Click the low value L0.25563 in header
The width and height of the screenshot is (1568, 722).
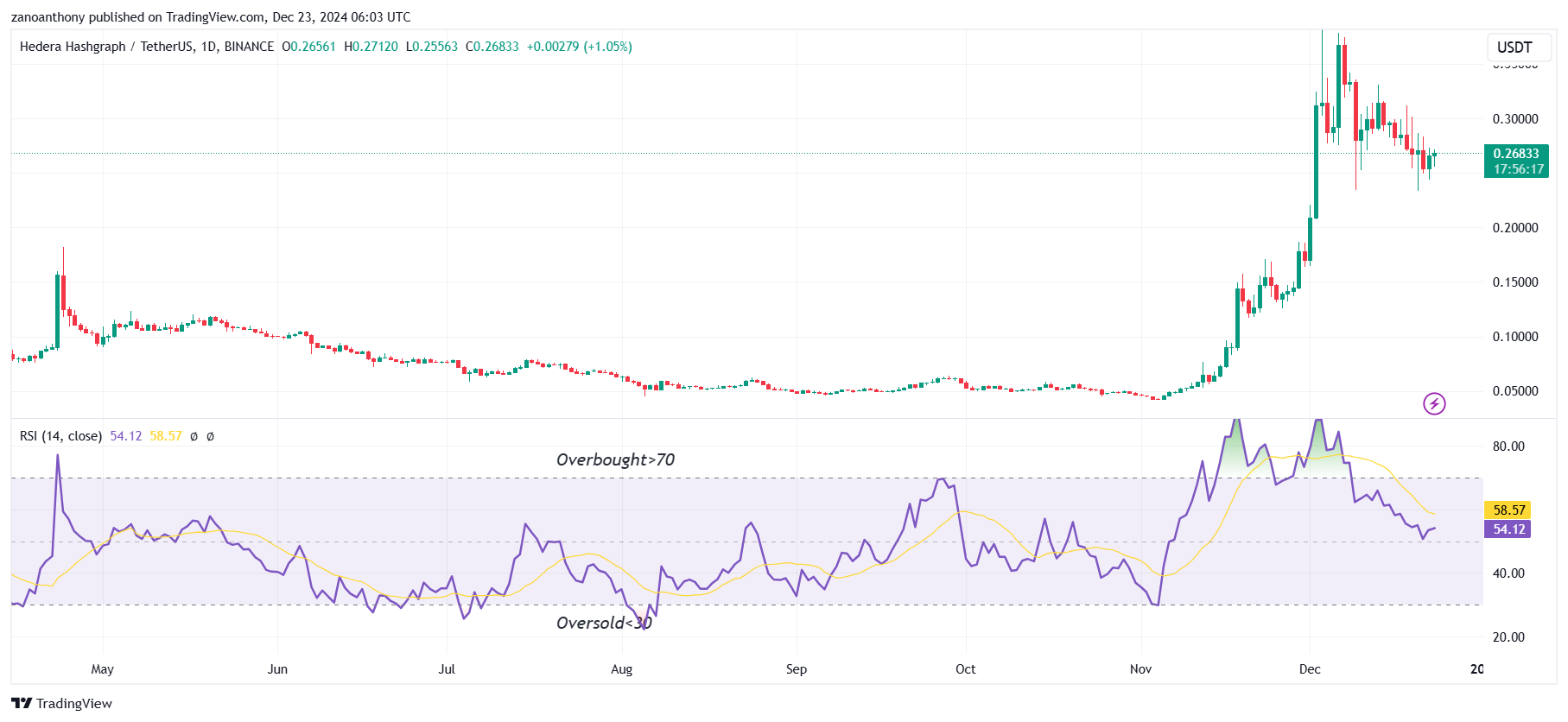point(431,47)
